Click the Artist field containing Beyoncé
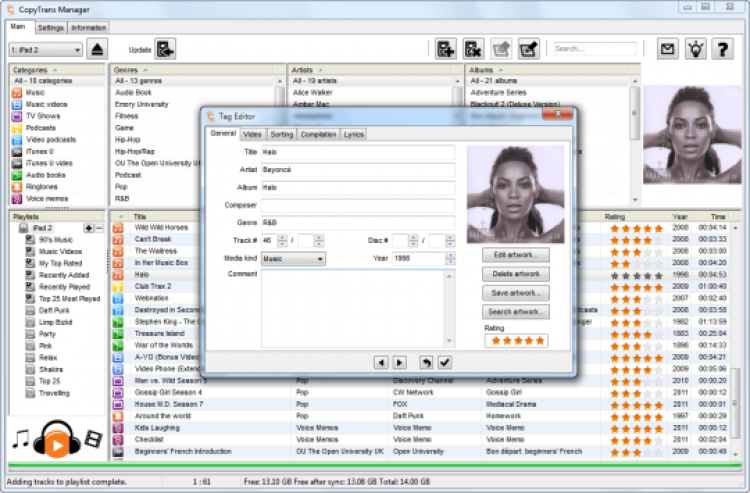Viewport: 750px width, 493px height. pos(358,170)
